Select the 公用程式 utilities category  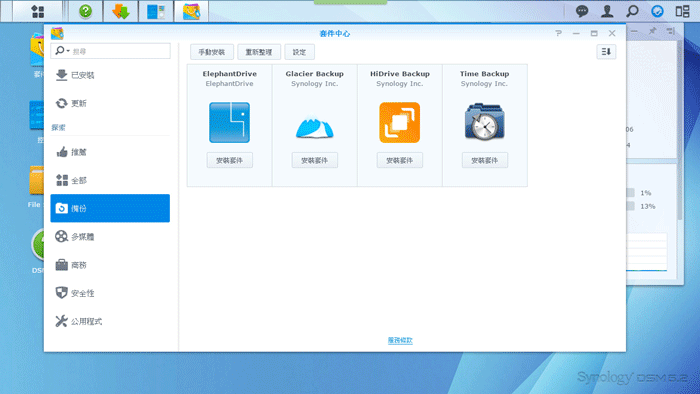click(110, 321)
